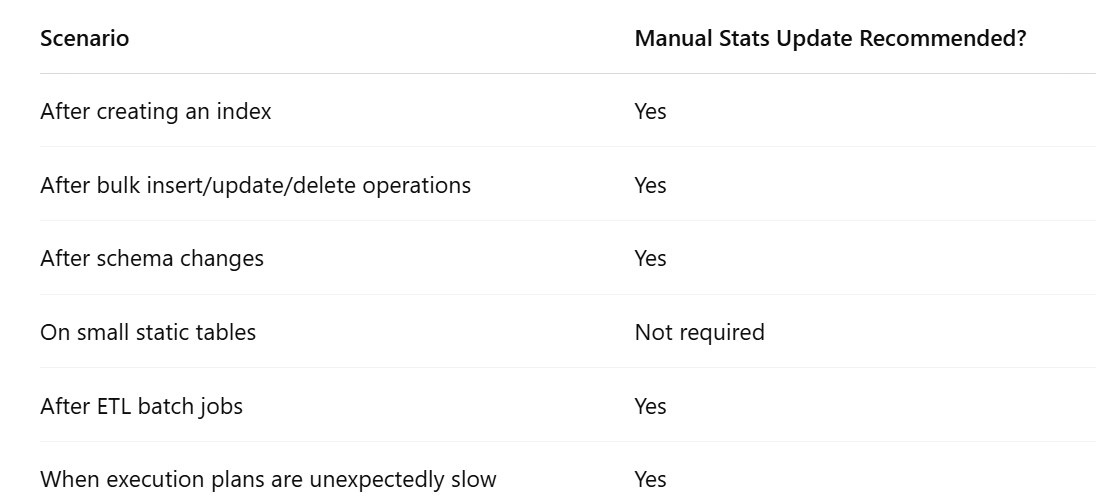Select the 'After ETL batch jobs' cell

pos(141,406)
